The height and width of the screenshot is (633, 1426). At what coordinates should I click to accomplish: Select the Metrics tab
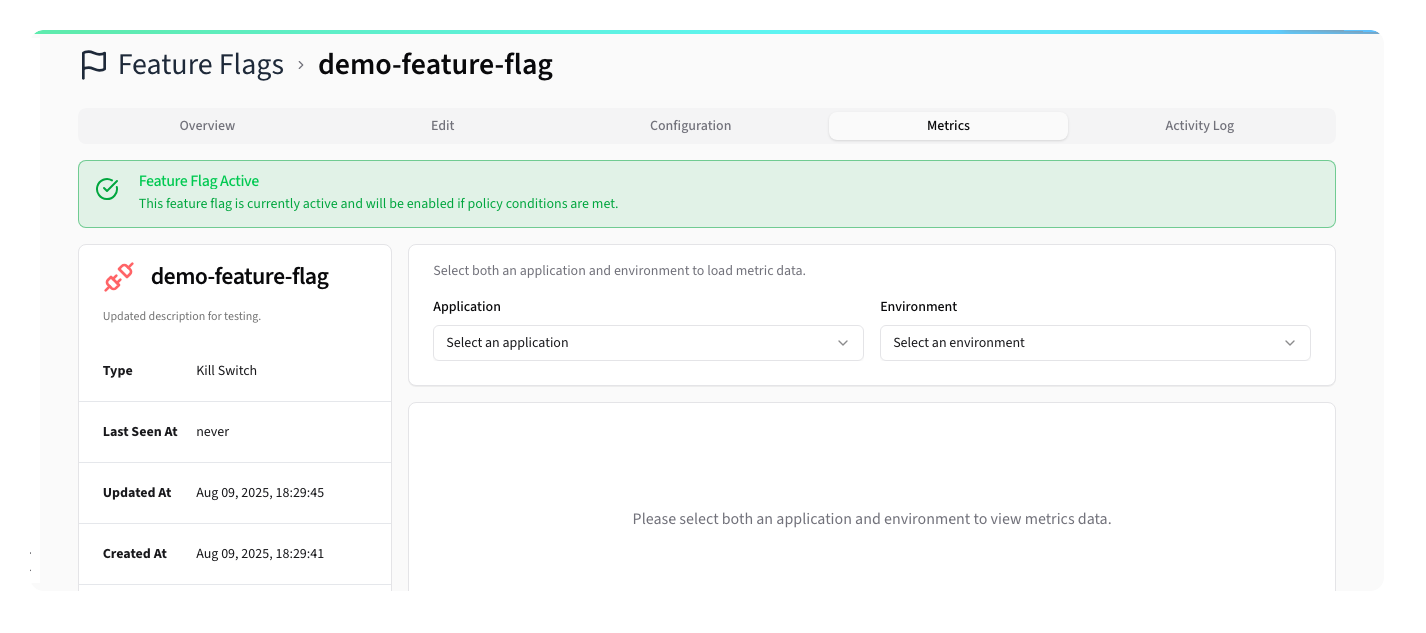(948, 125)
